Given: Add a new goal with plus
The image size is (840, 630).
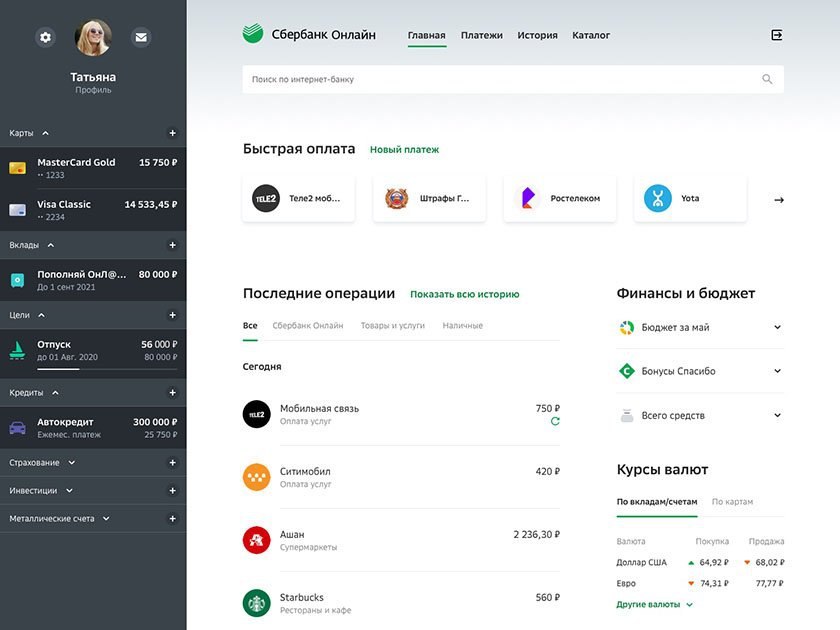Looking at the screenshot, I should click(172, 315).
